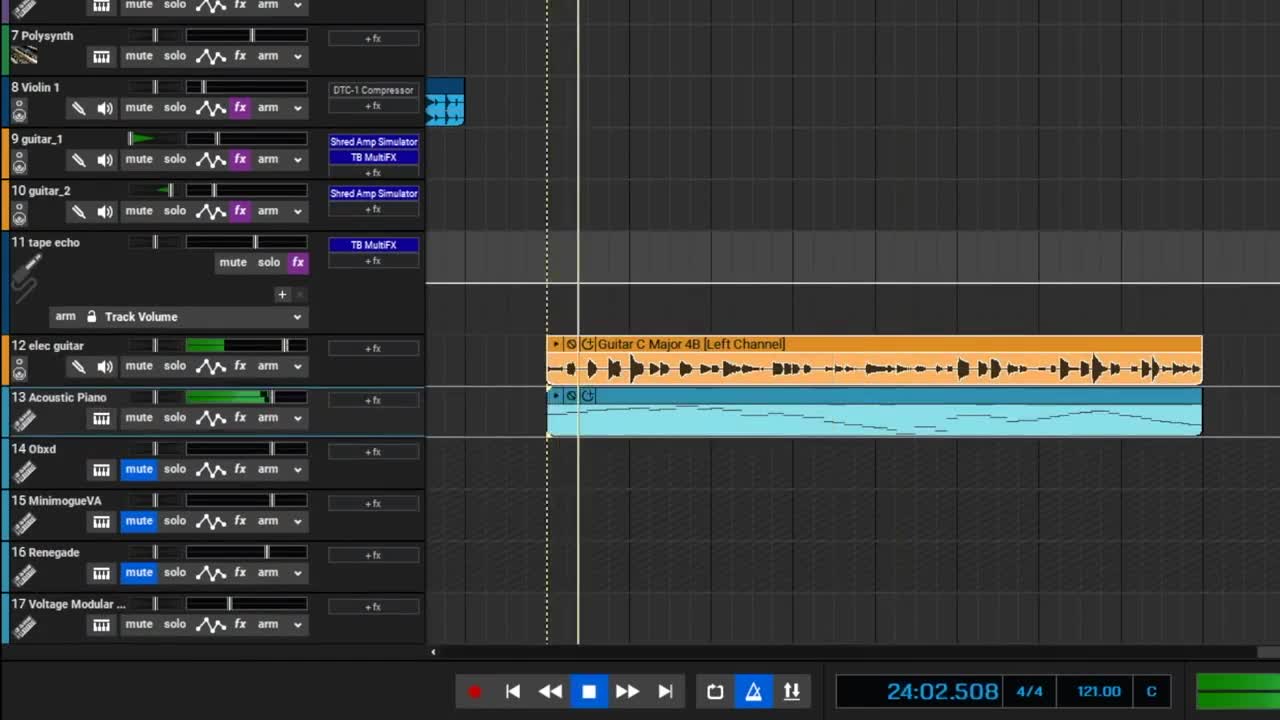Solo the Voltage Modular track
The image size is (1280, 720).
[175, 624]
